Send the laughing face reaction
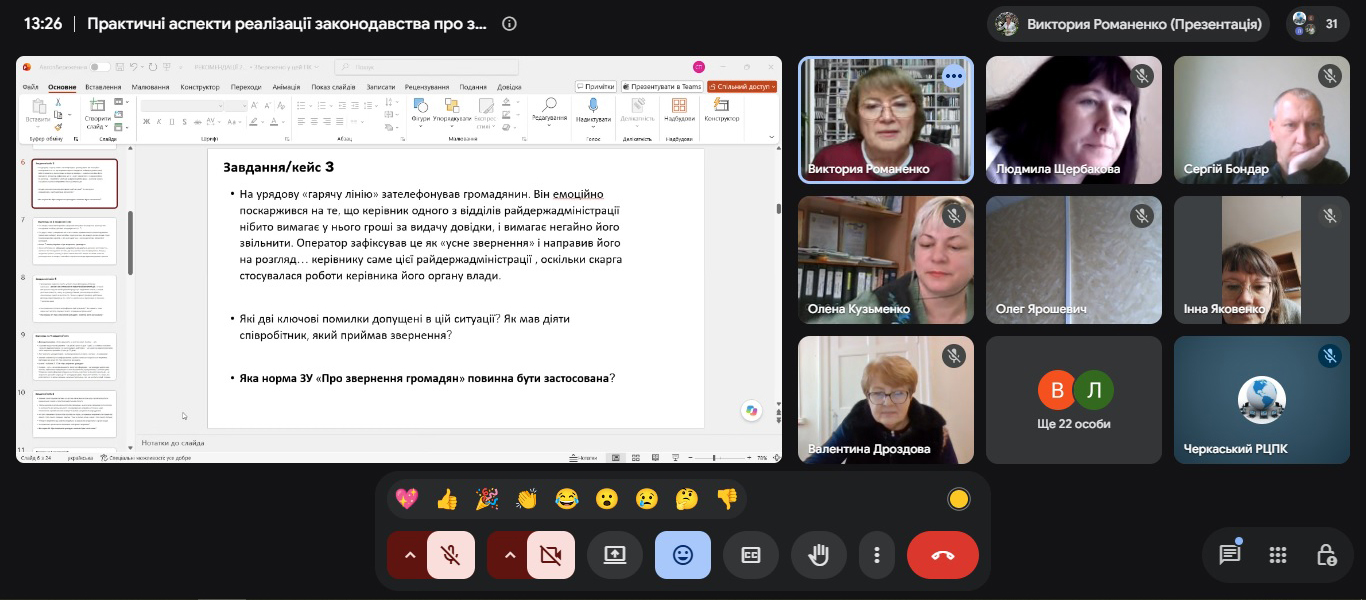 coord(567,498)
